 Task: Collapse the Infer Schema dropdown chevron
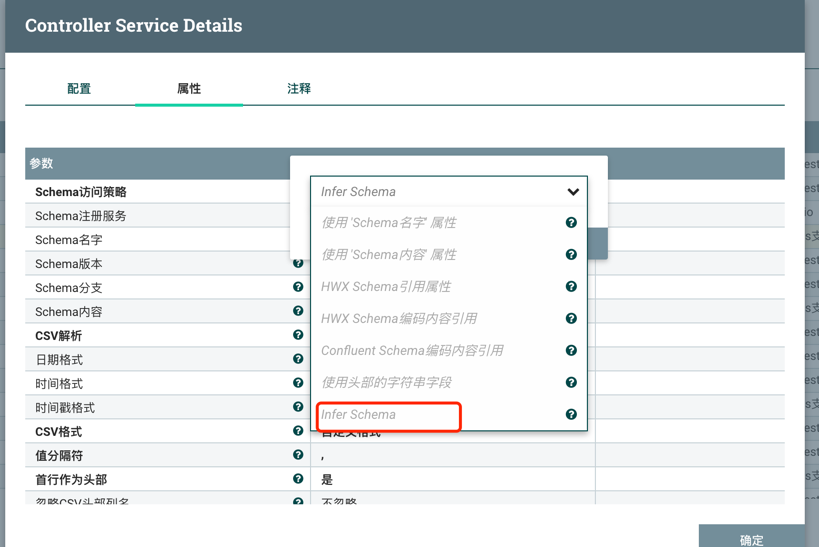[573, 192]
